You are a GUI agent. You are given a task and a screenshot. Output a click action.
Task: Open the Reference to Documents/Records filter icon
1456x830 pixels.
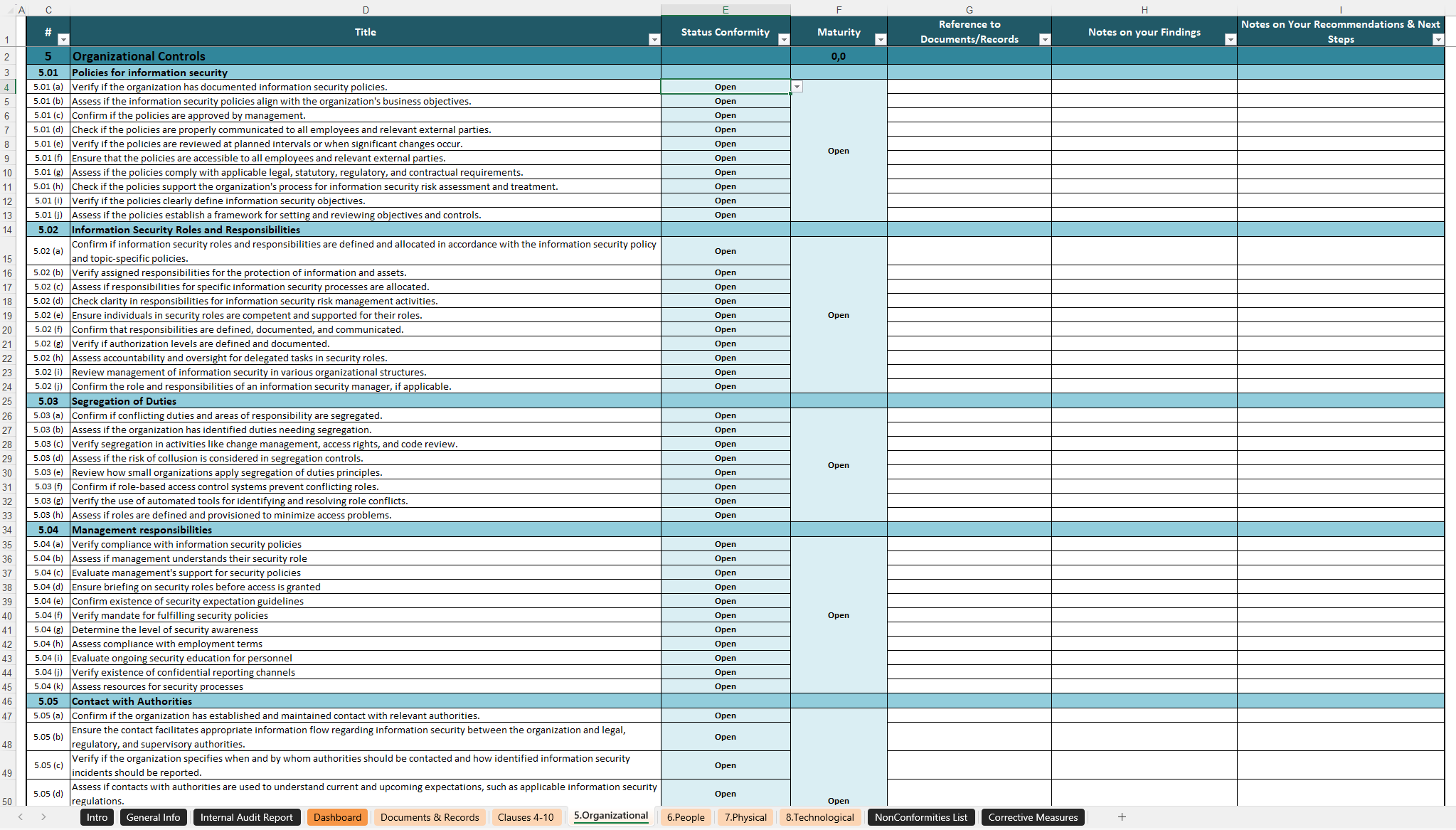click(1043, 40)
